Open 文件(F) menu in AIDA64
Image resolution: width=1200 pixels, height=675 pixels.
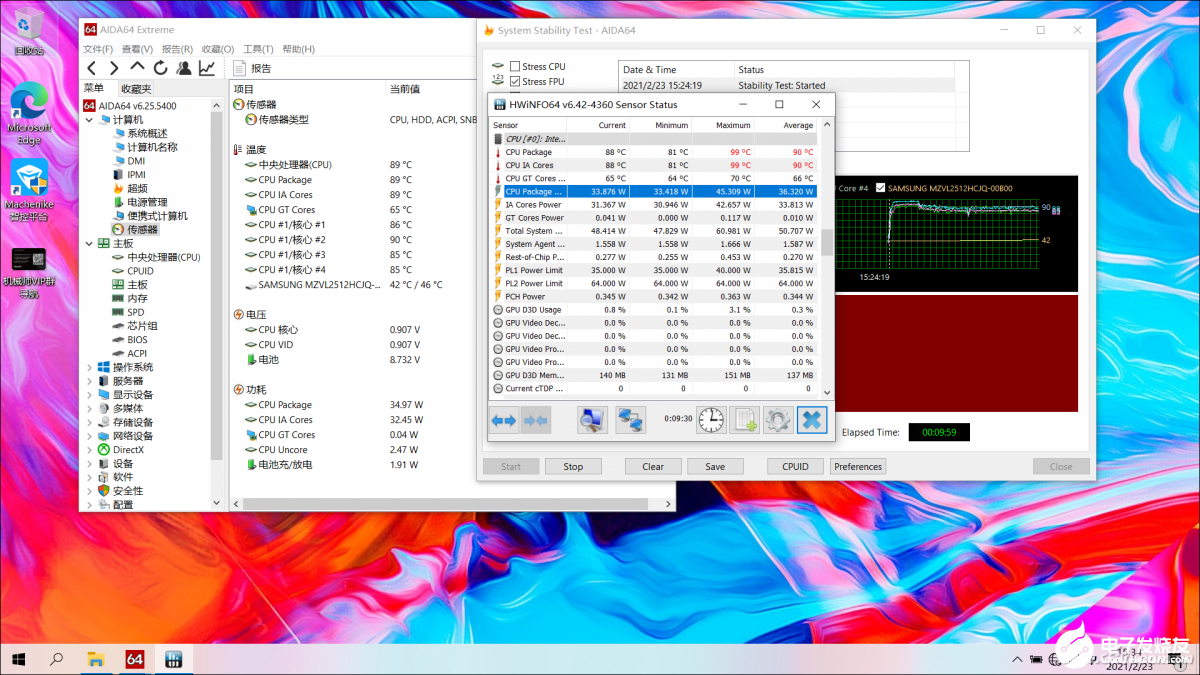pyautogui.click(x=98, y=49)
